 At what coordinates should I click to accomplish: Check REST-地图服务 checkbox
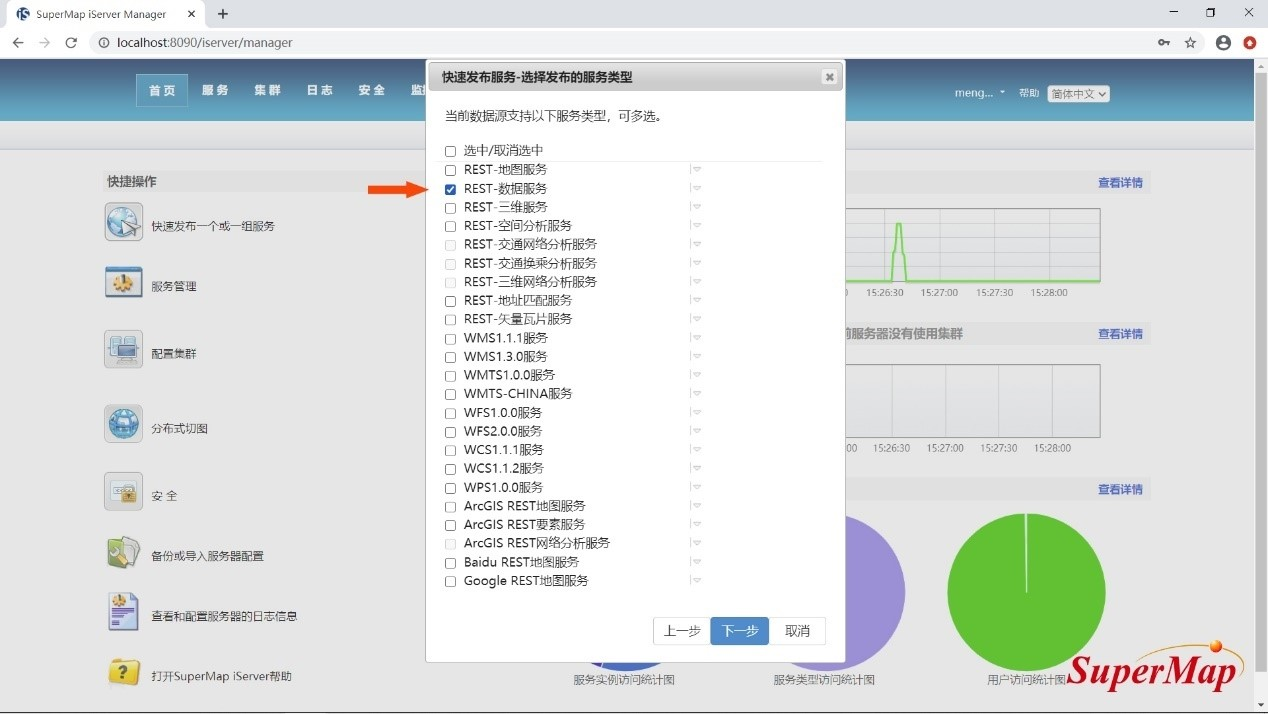(x=450, y=170)
